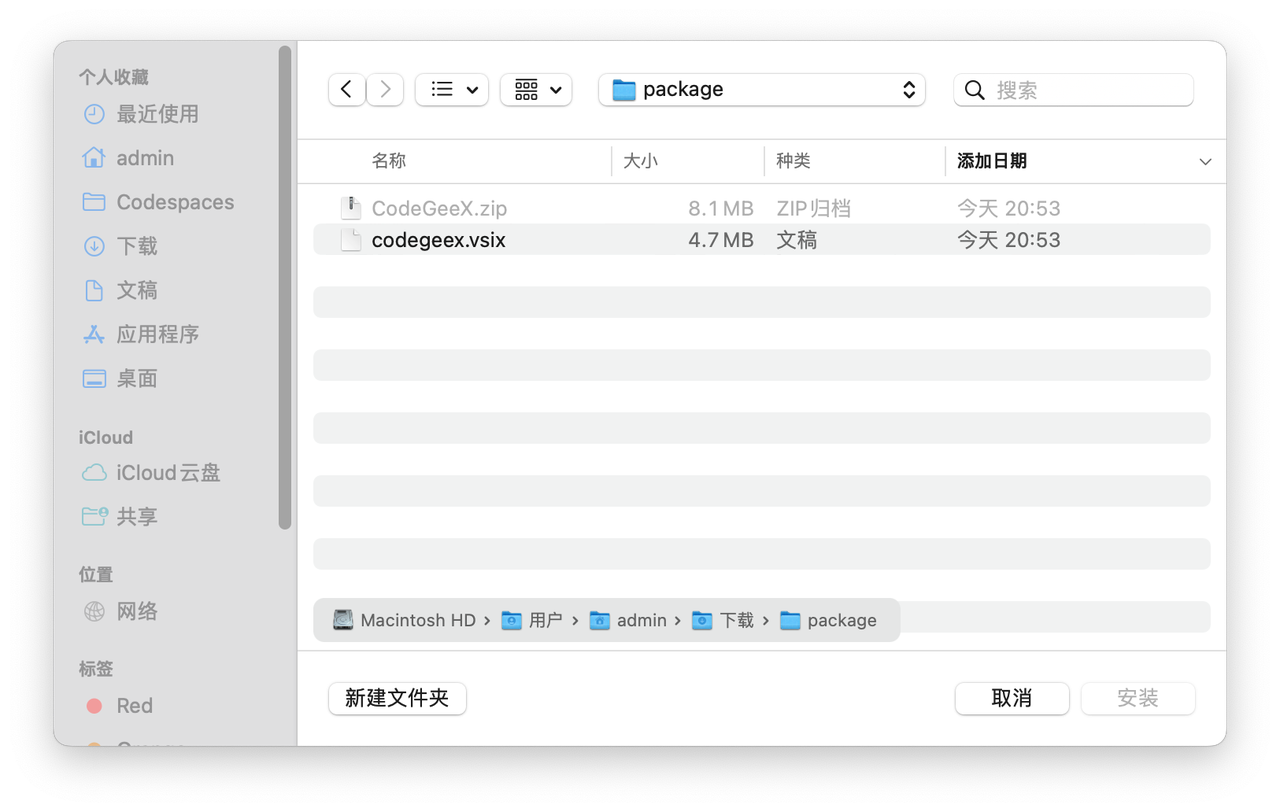Click the 新建文件夹 button

pos(397,698)
